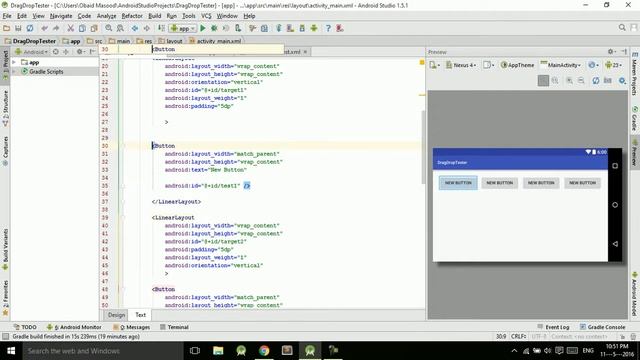Open the TODO tool window

(25, 327)
